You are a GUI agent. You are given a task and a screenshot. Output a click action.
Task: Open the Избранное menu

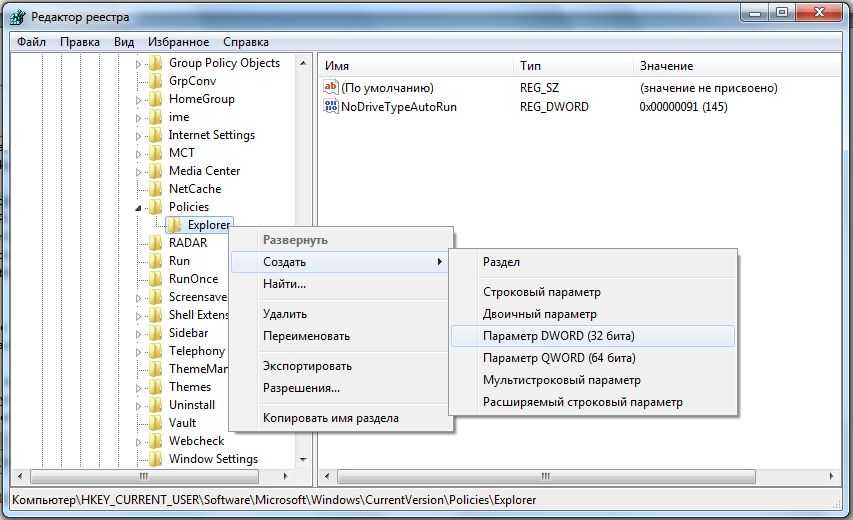178,42
